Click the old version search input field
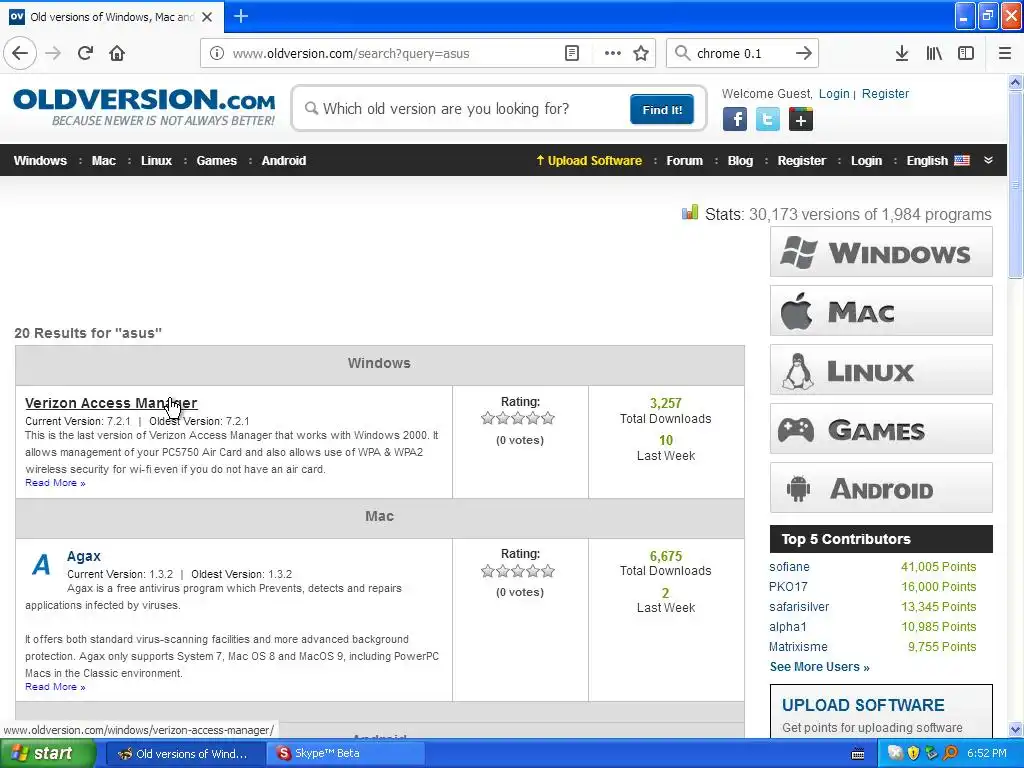Viewport: 1024px width, 768px height. (464, 109)
